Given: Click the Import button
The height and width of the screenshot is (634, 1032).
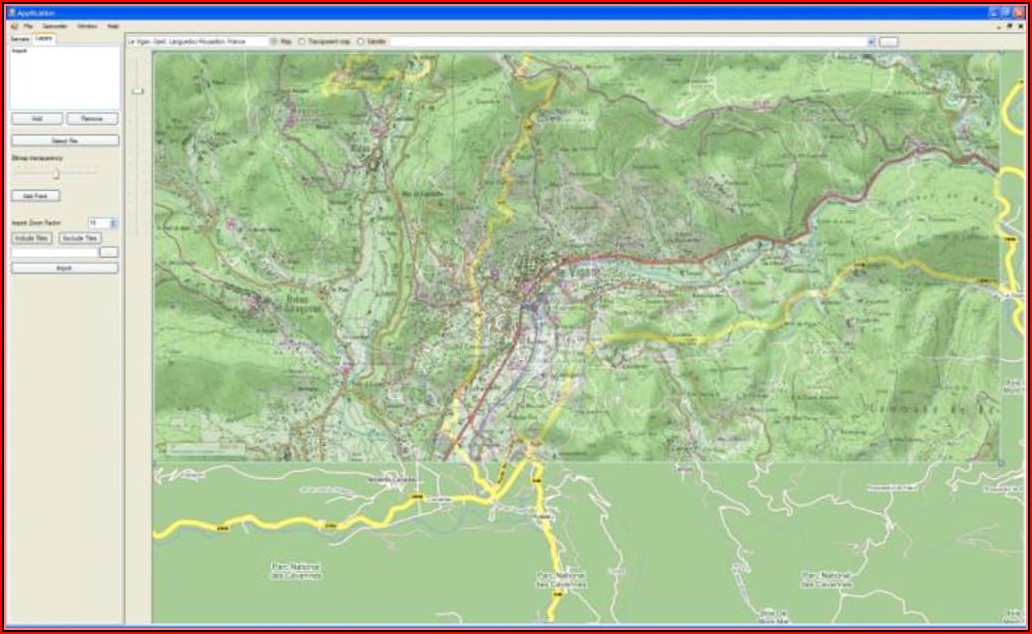Looking at the screenshot, I should pyautogui.click(x=65, y=268).
